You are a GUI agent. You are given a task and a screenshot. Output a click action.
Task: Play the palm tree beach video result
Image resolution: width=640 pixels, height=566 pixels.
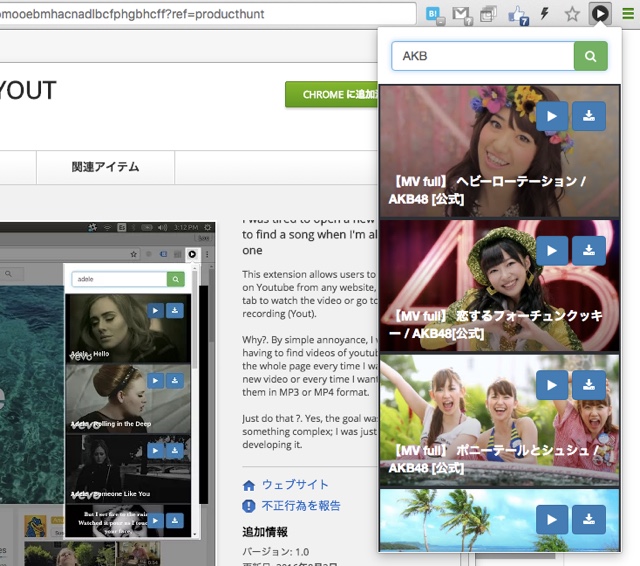(x=552, y=519)
